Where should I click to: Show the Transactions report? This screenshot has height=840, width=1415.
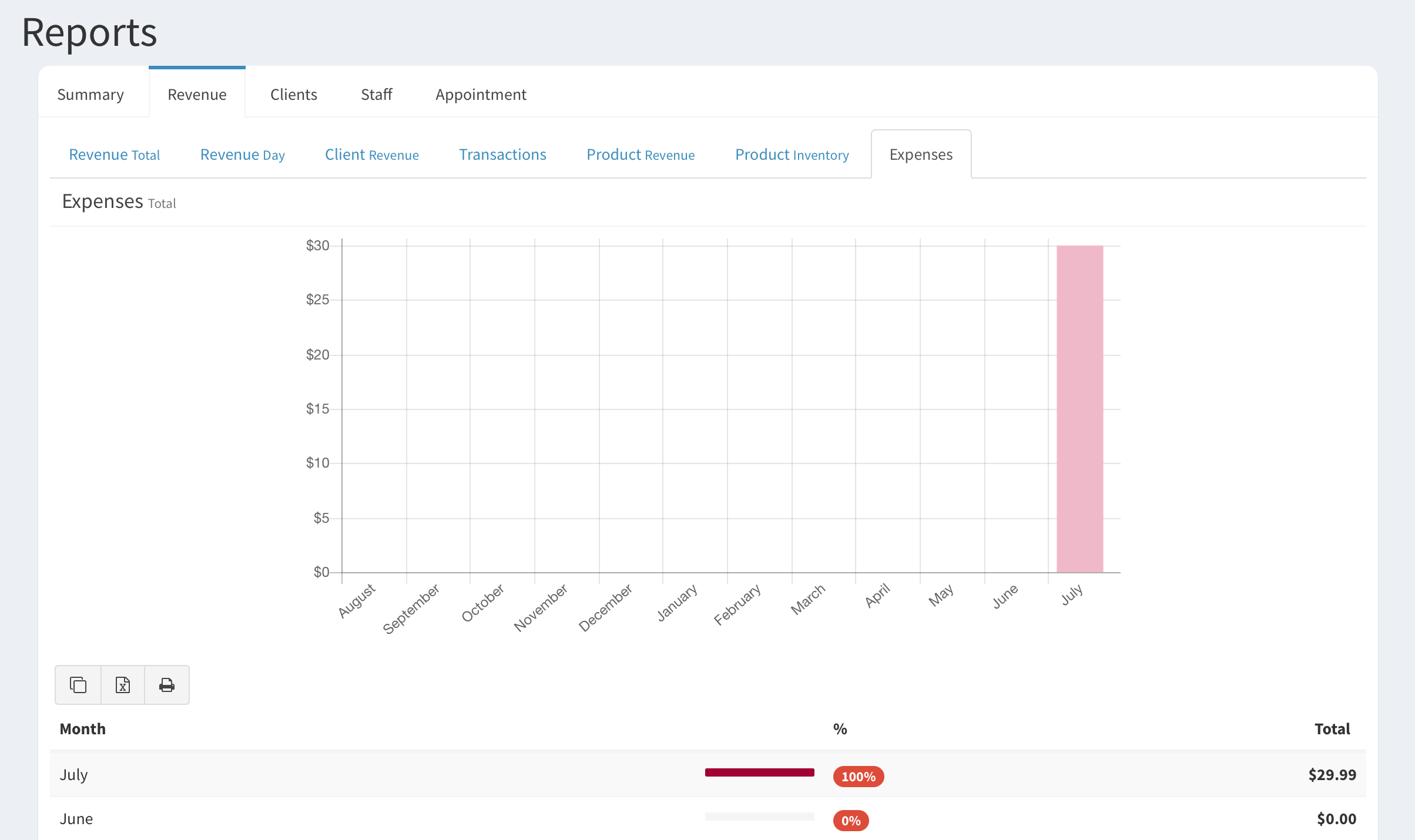[x=502, y=154]
